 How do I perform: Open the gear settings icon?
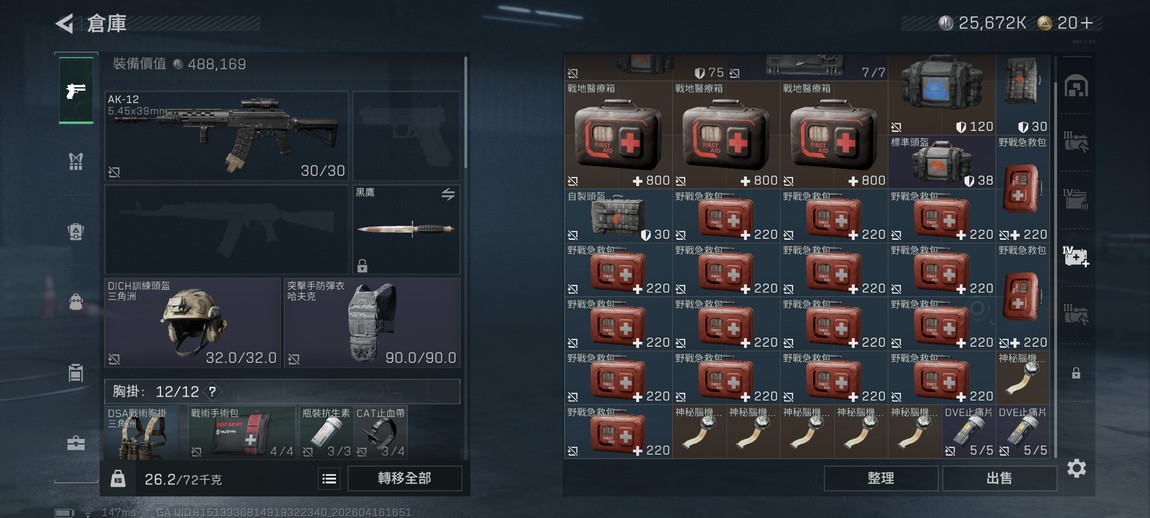tap(1076, 468)
